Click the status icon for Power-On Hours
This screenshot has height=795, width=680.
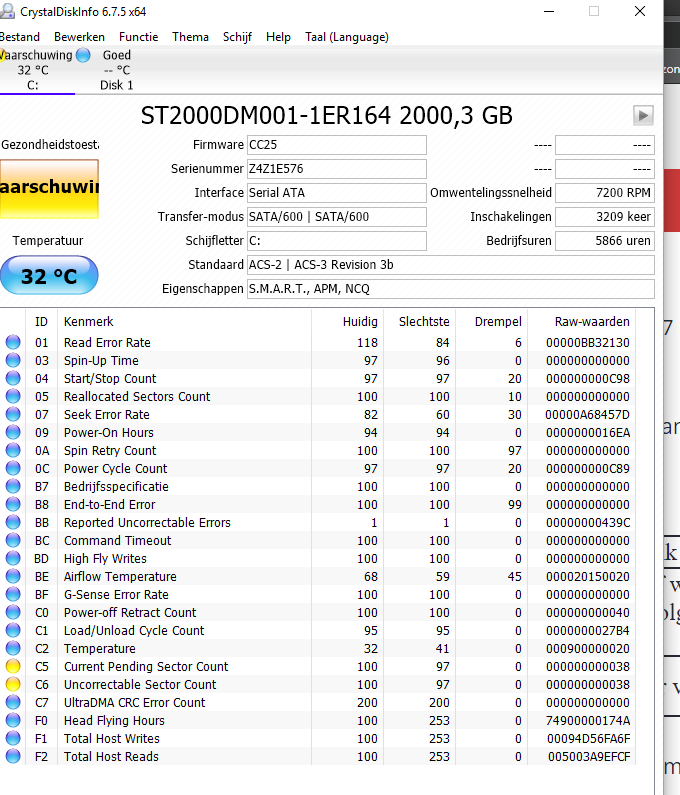[13, 432]
